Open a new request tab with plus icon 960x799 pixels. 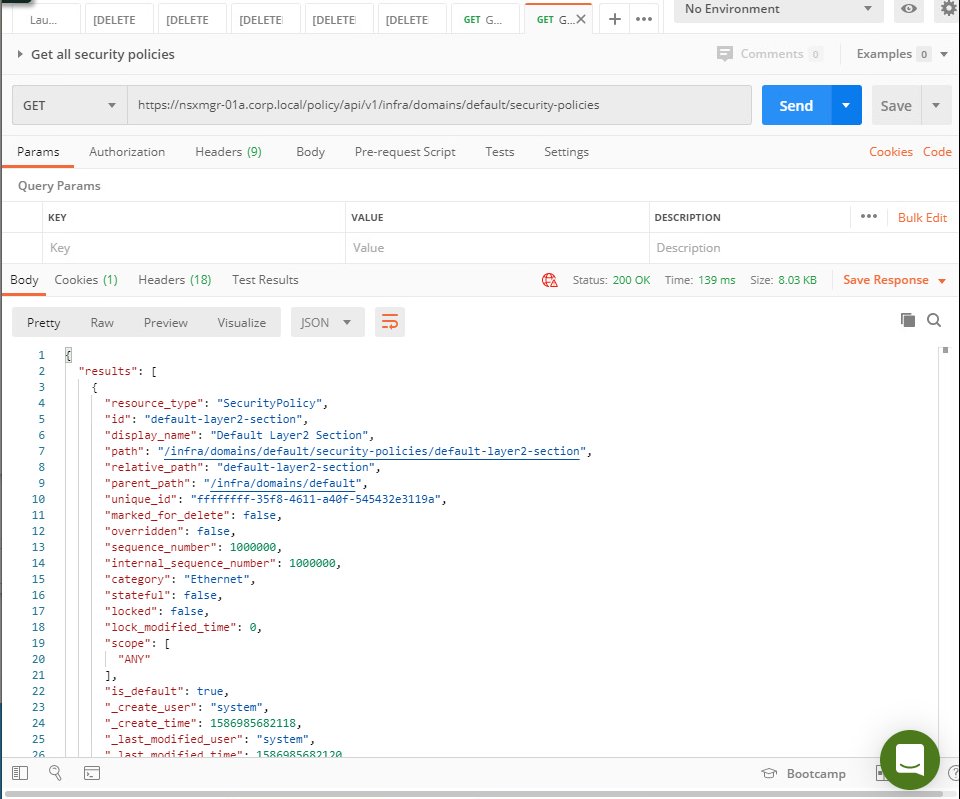click(x=615, y=19)
